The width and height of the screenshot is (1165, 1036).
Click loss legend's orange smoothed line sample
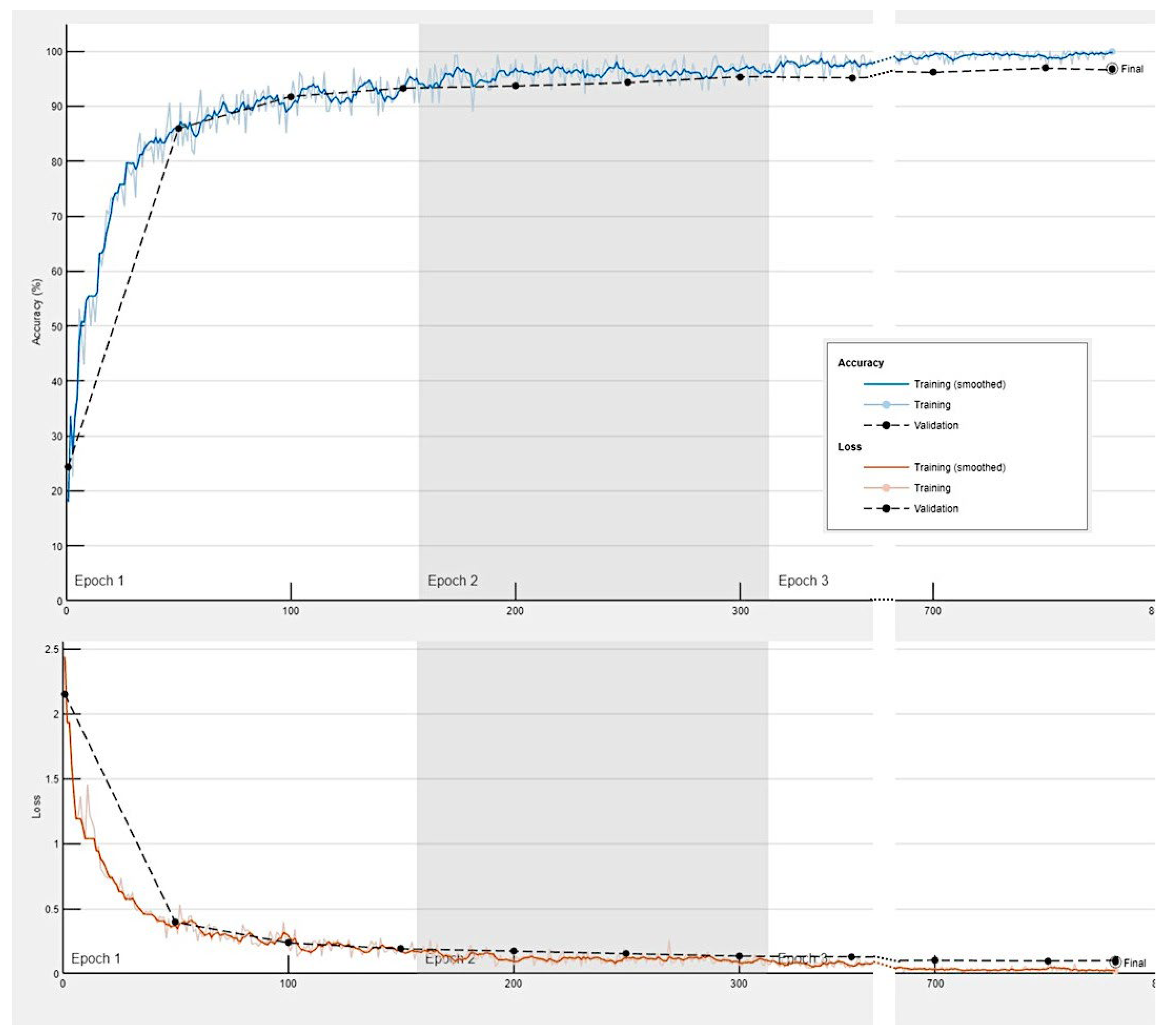tap(886, 467)
